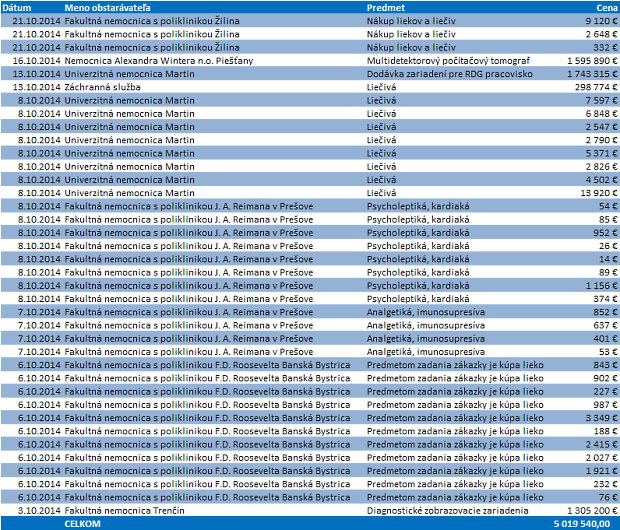The image size is (620, 530).
Task: Select the price 902 €
Action: click(605, 379)
